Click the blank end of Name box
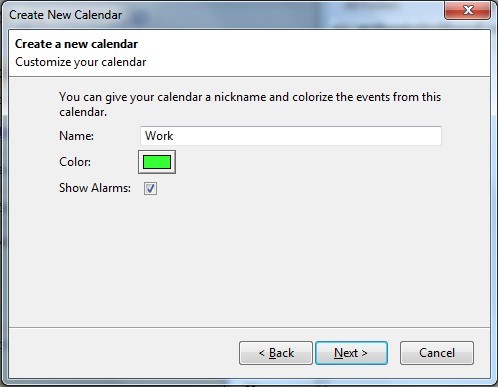 (x=307, y=136)
